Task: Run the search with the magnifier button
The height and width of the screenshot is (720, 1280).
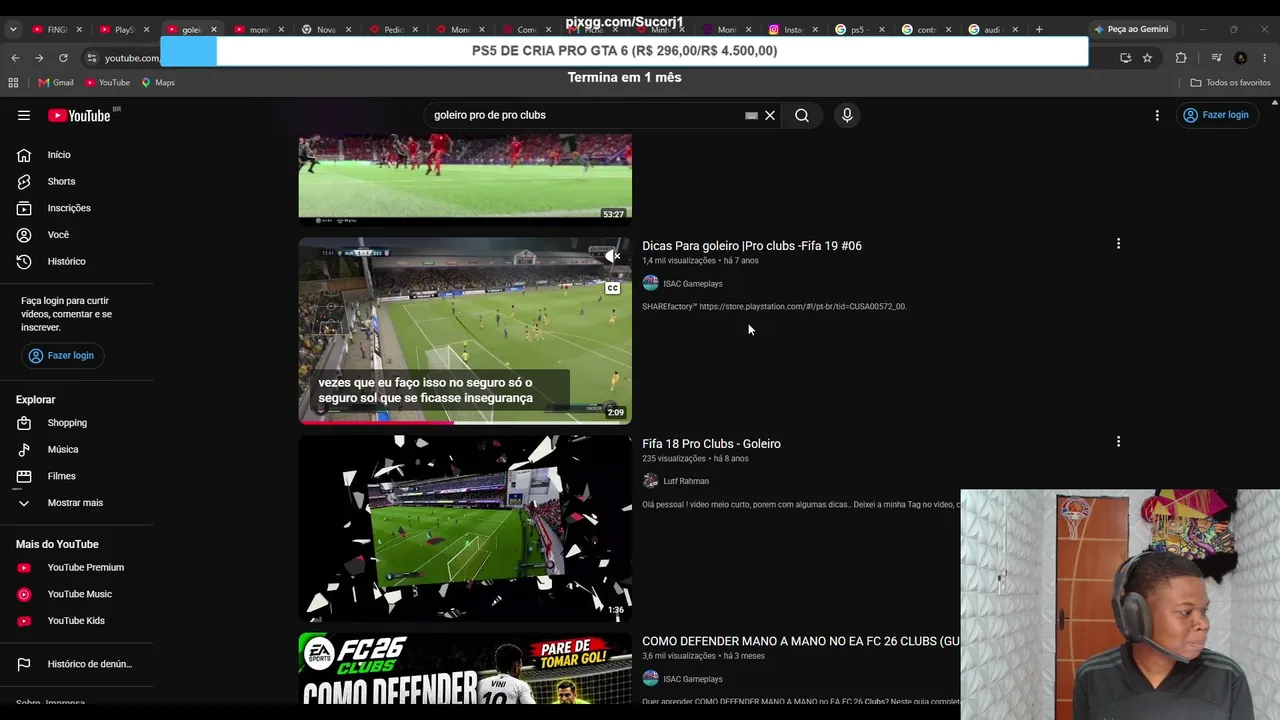Action: pos(802,115)
